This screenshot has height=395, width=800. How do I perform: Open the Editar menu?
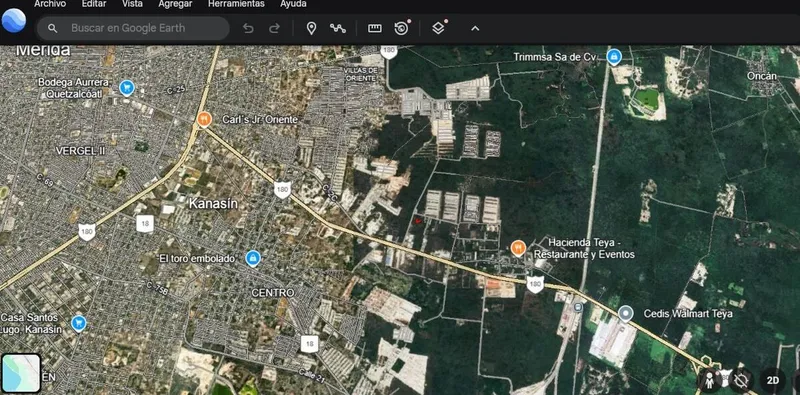(94, 4)
